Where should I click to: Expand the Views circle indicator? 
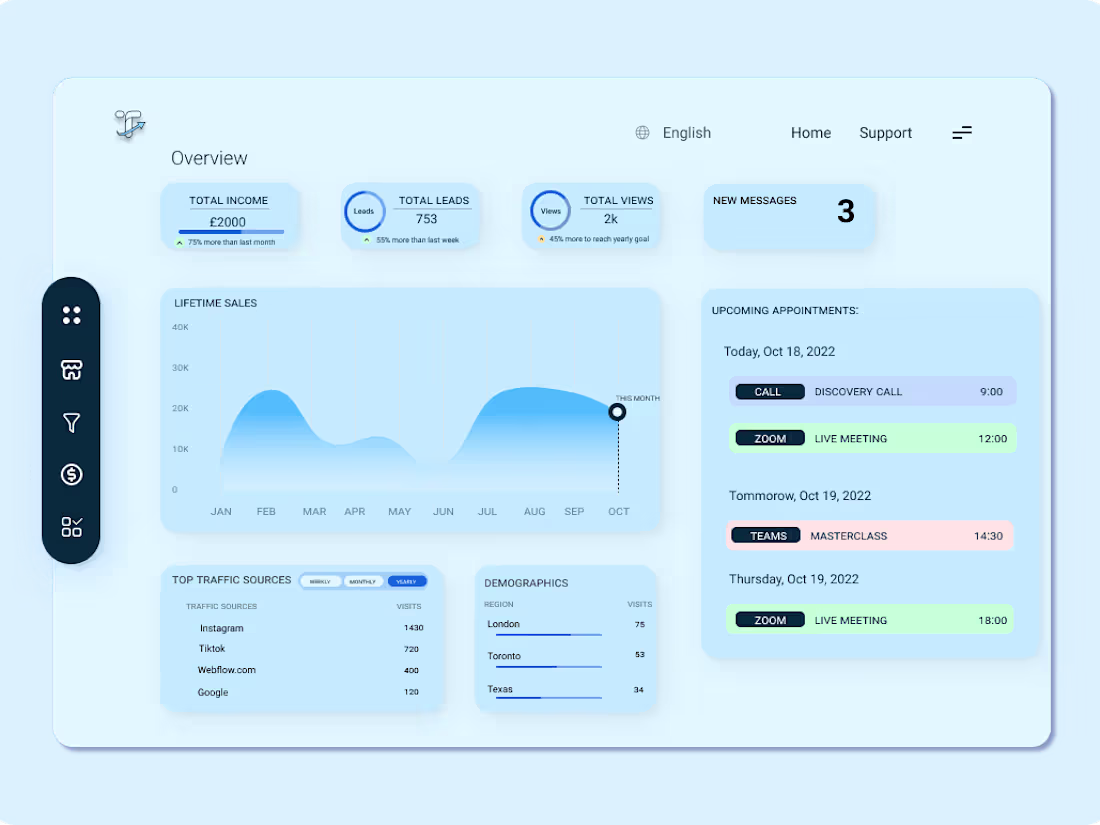click(x=550, y=211)
